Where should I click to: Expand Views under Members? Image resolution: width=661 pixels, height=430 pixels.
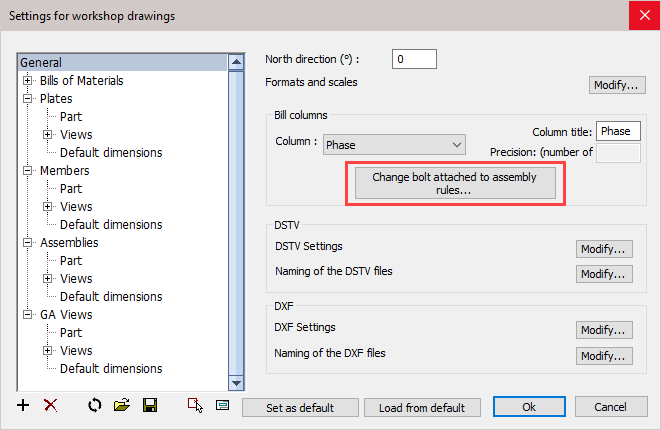pos(47,207)
